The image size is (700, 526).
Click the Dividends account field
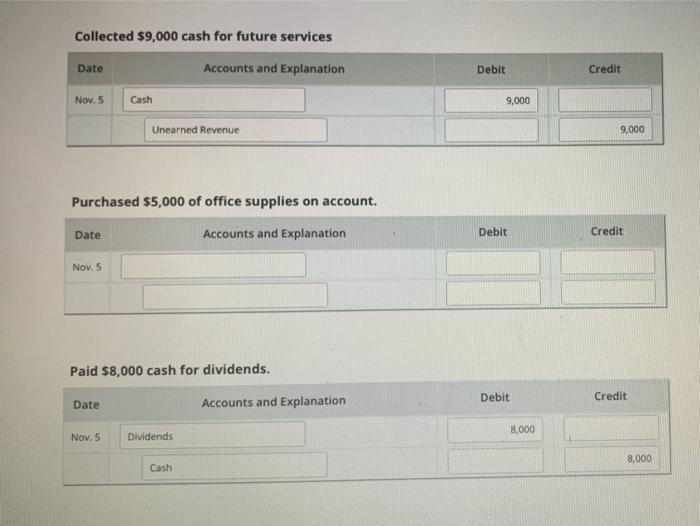214,435
